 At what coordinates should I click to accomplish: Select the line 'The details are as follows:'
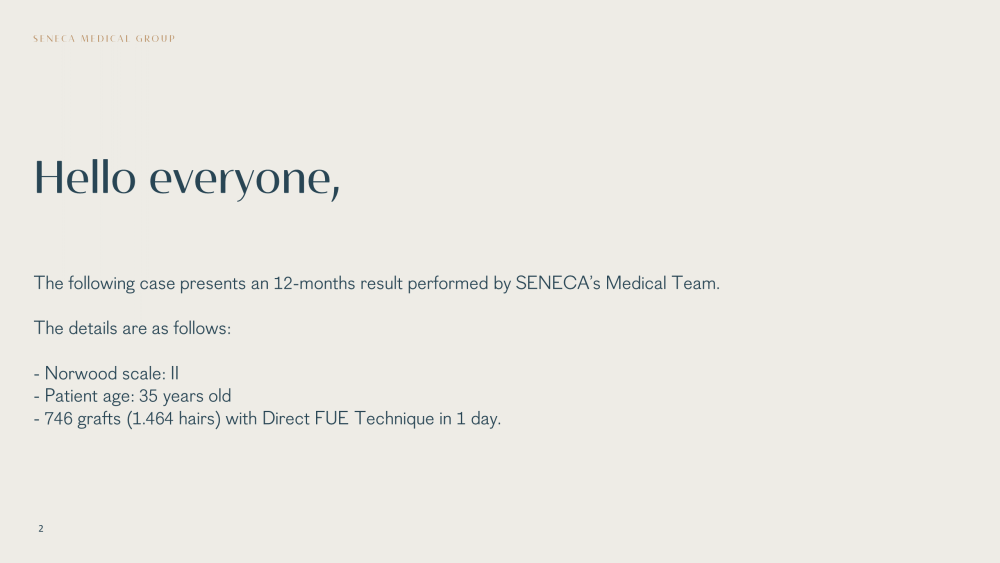click(132, 328)
